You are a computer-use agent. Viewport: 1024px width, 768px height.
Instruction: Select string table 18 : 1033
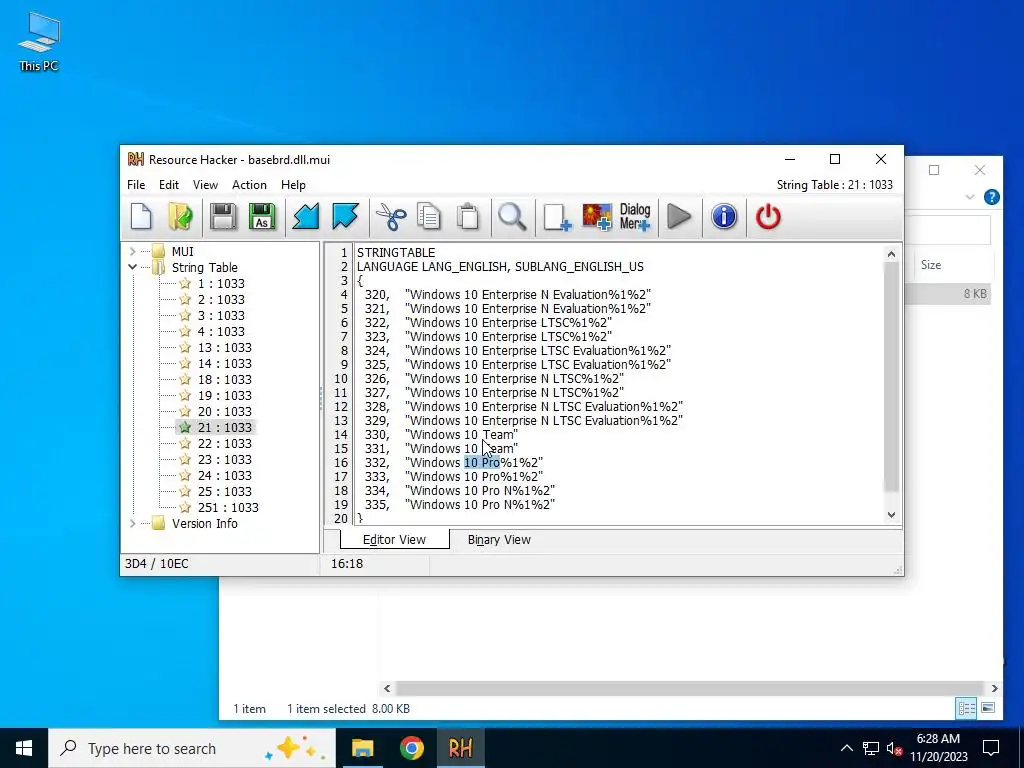224,379
